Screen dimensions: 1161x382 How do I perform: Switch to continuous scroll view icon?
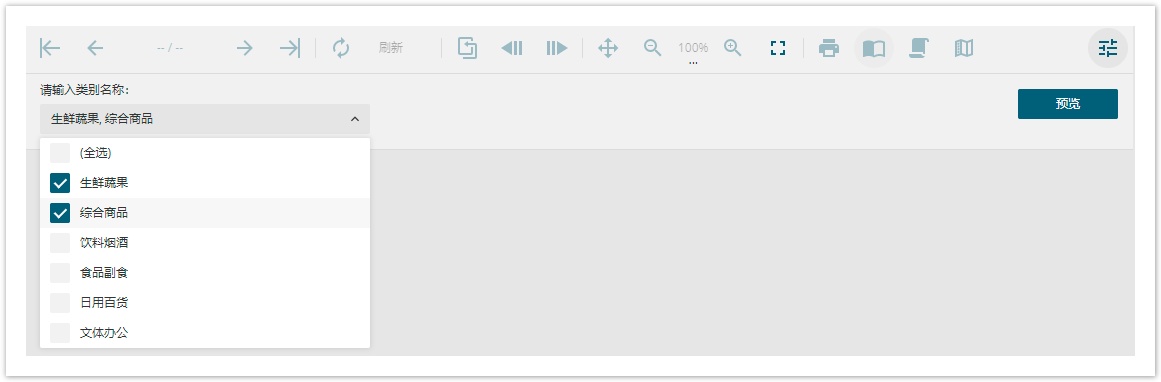[x=919, y=48]
